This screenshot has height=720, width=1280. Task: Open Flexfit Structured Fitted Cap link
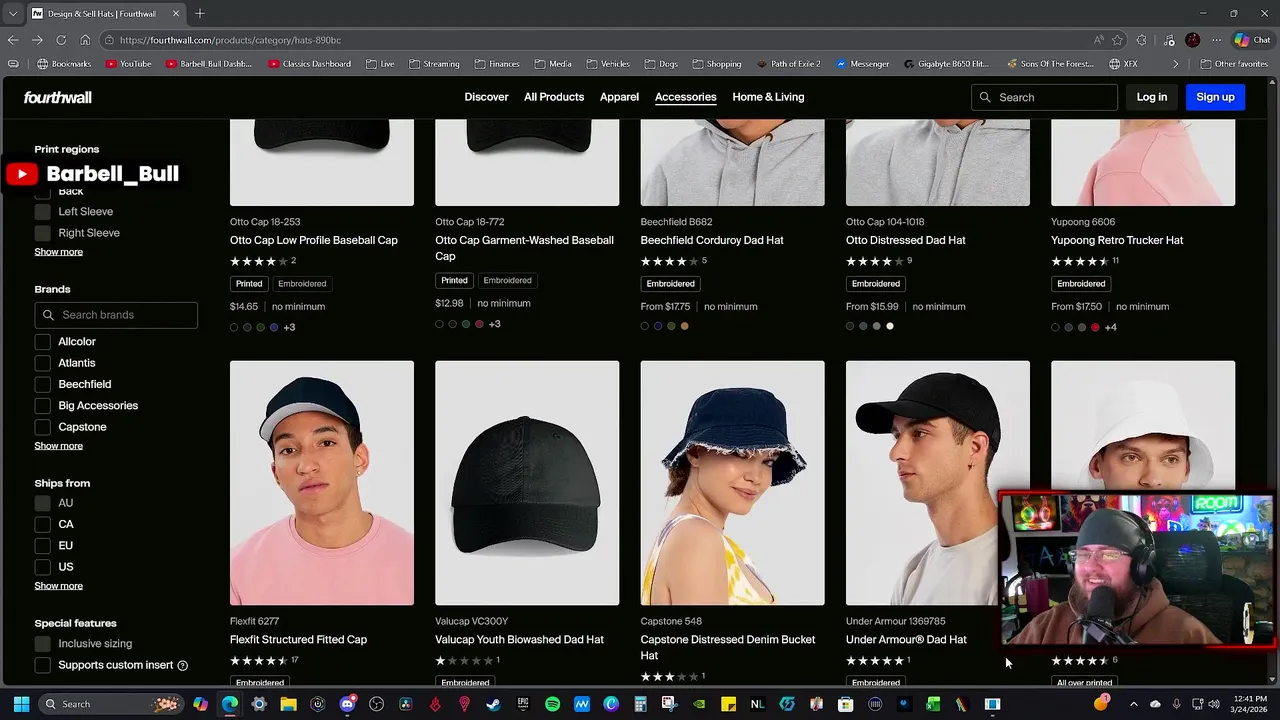coord(298,640)
